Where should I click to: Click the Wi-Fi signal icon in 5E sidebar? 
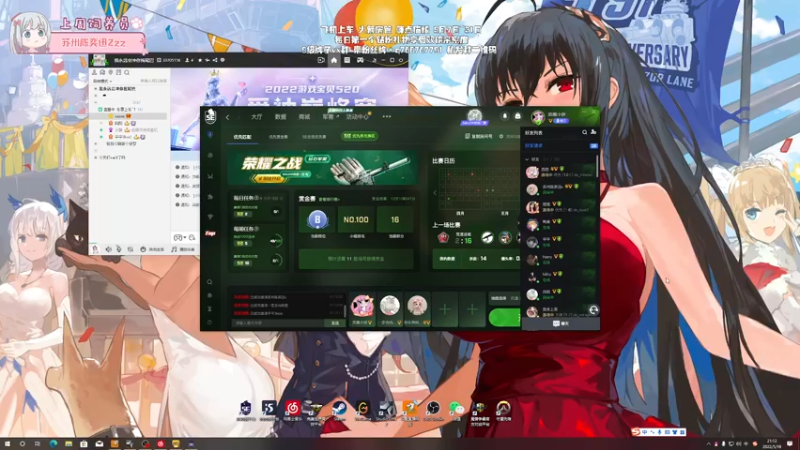pyautogui.click(x=210, y=217)
